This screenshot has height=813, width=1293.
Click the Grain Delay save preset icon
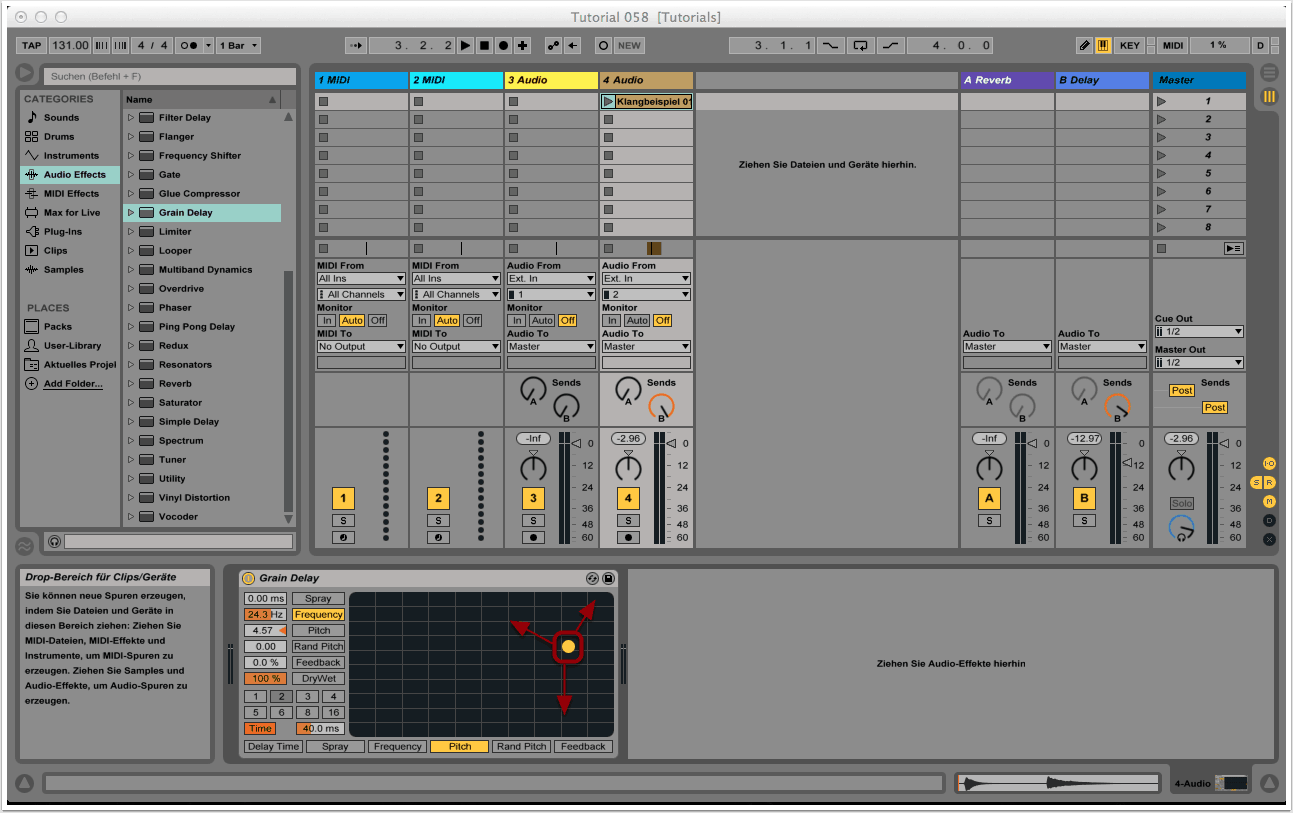coord(608,578)
